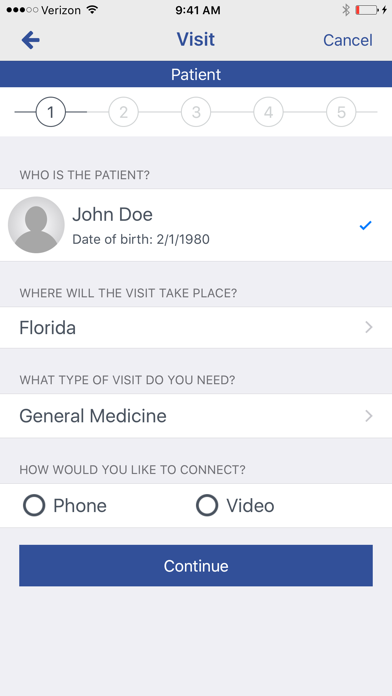Screen dimensions: 392x696
Task: Tap the Bluetooth status icon
Action: [346, 10]
